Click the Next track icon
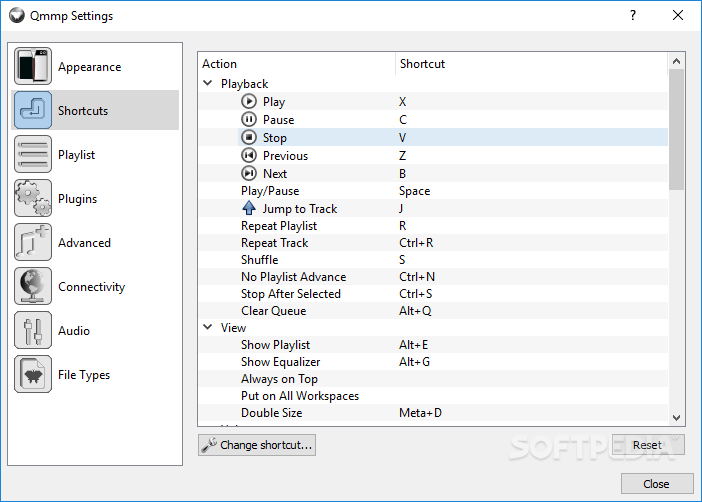Screen dimensions: 702x502 [249, 173]
